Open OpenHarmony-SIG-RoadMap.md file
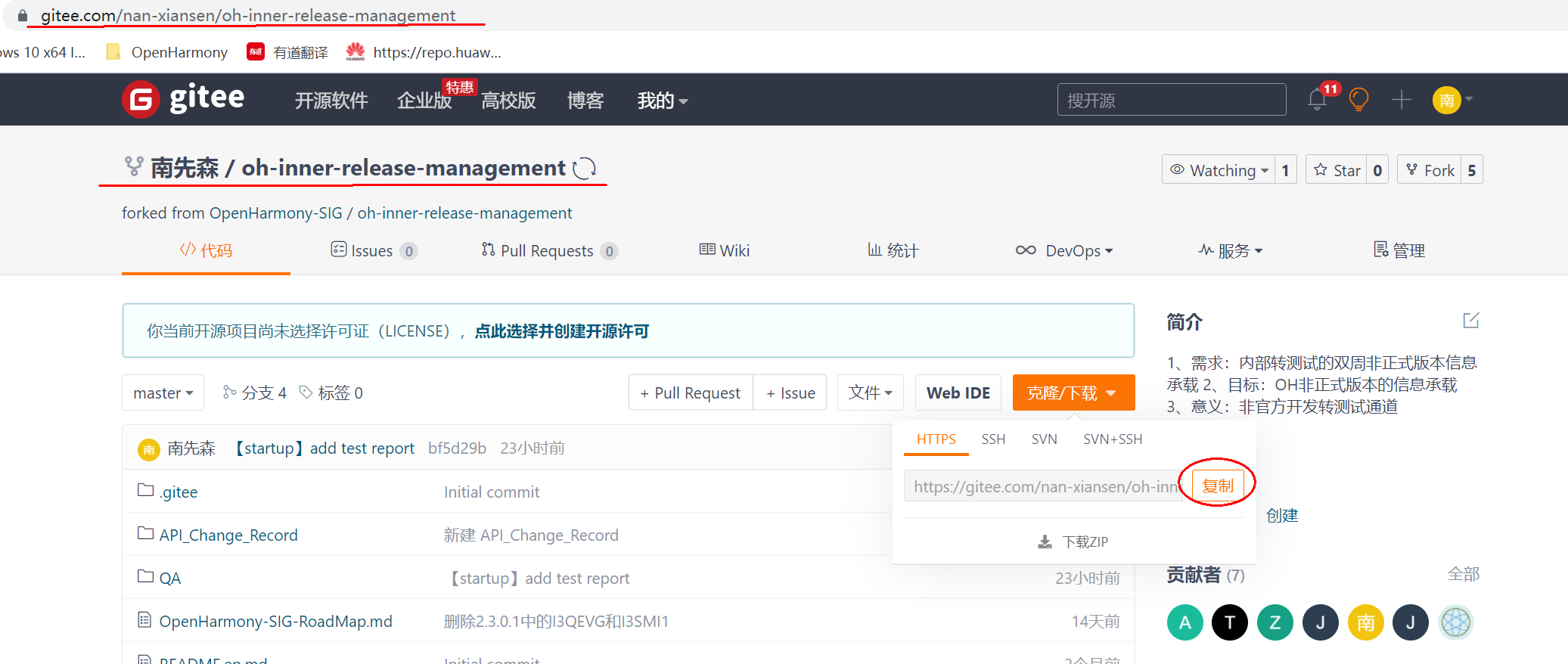The width and height of the screenshot is (1568, 664). click(275, 621)
